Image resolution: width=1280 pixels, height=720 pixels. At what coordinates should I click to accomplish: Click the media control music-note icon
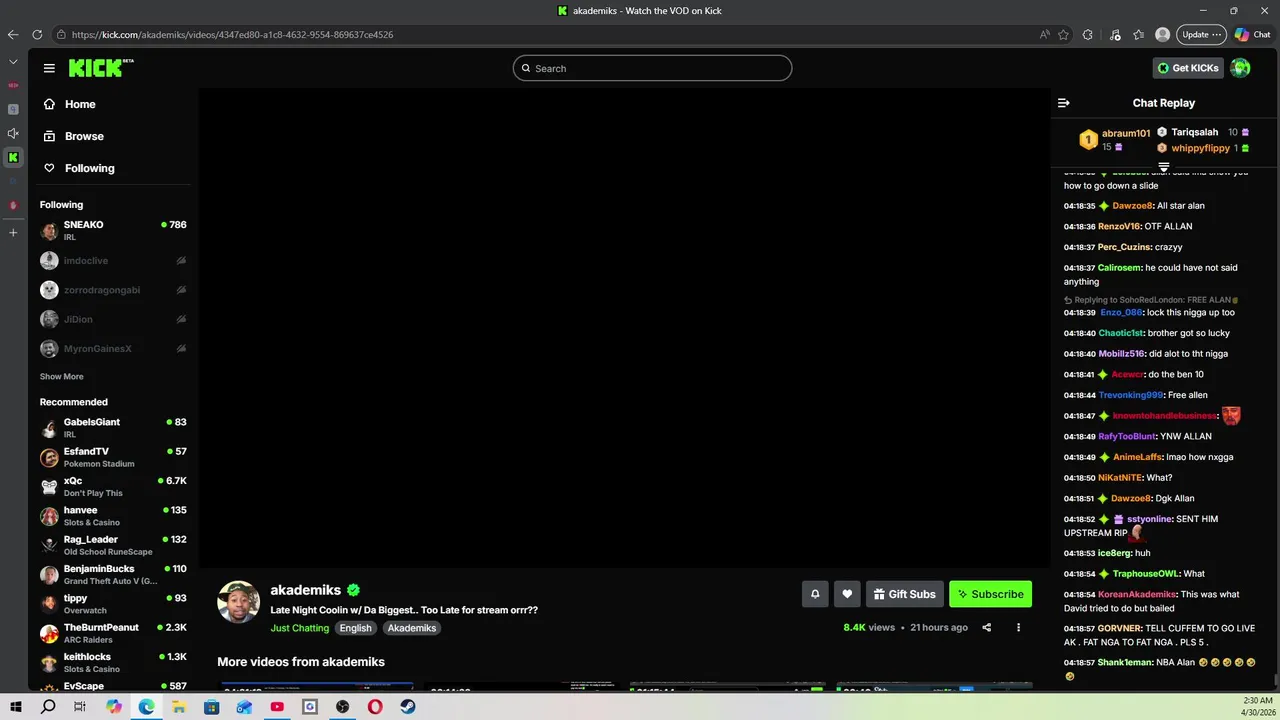[x=1115, y=34]
